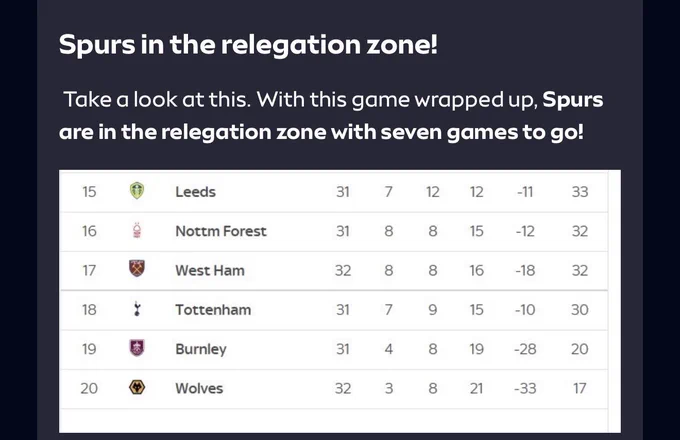Select the Nottm Forest team name
Viewport: 680px width, 440px height.
pyautogui.click(x=221, y=231)
